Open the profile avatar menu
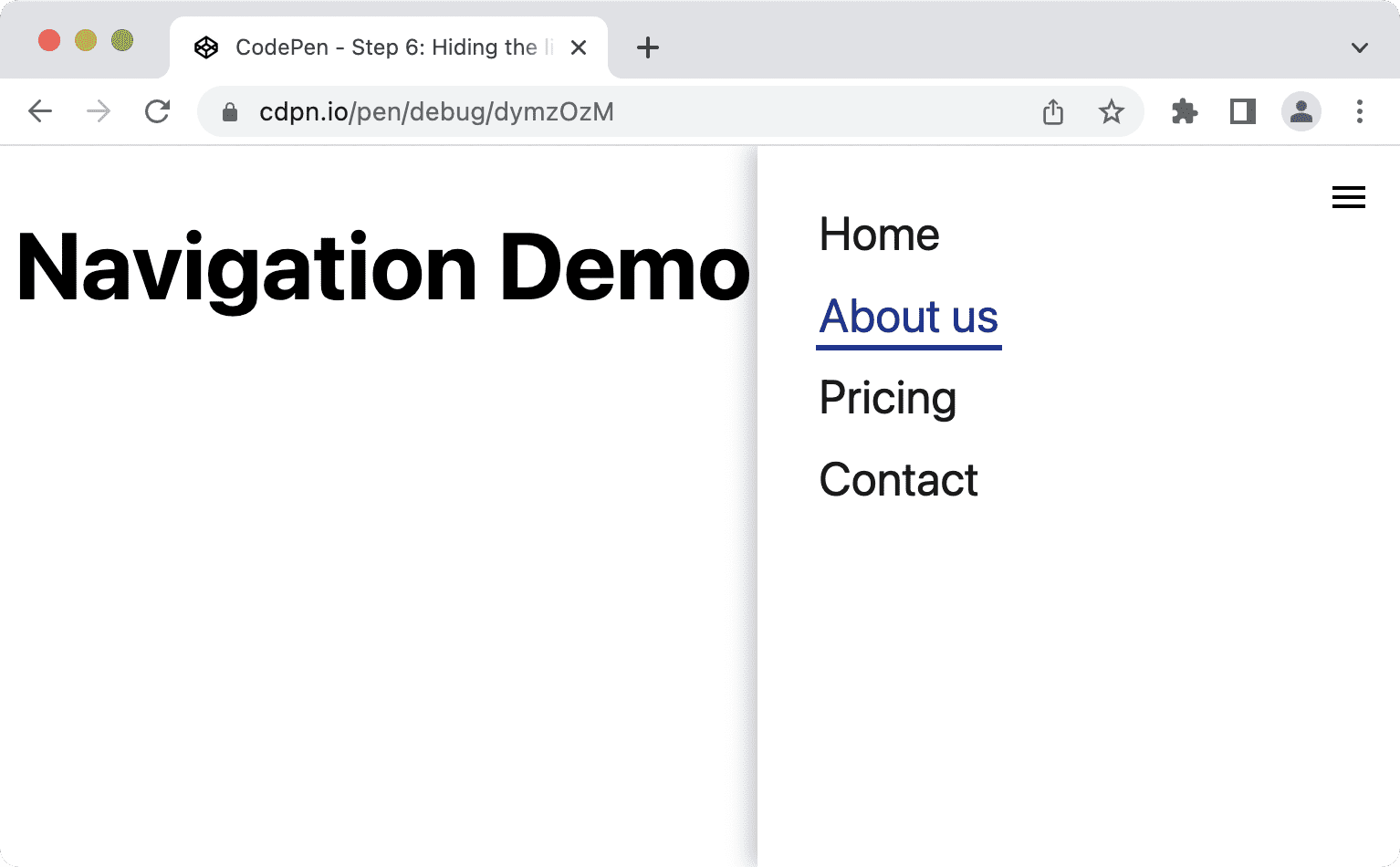The image size is (1400, 867). click(1301, 111)
